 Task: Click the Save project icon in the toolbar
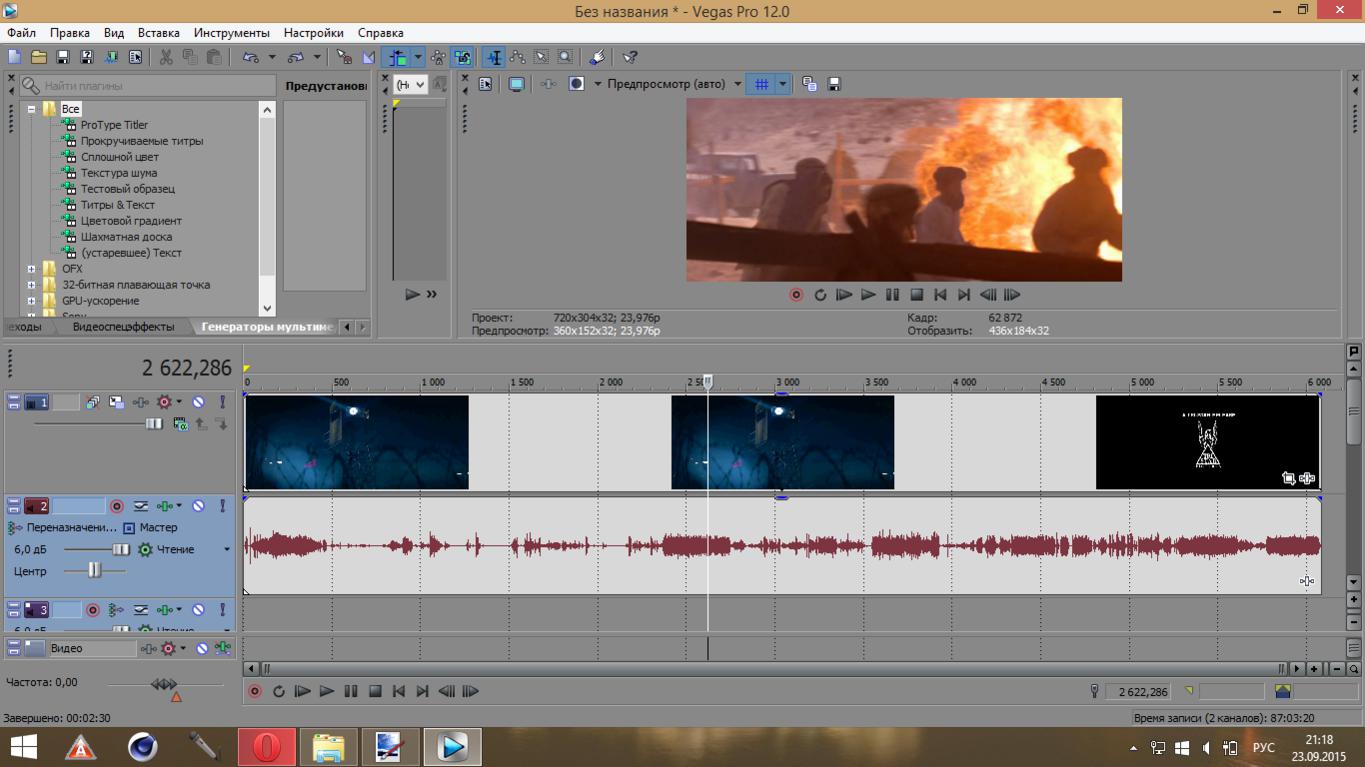(62, 58)
